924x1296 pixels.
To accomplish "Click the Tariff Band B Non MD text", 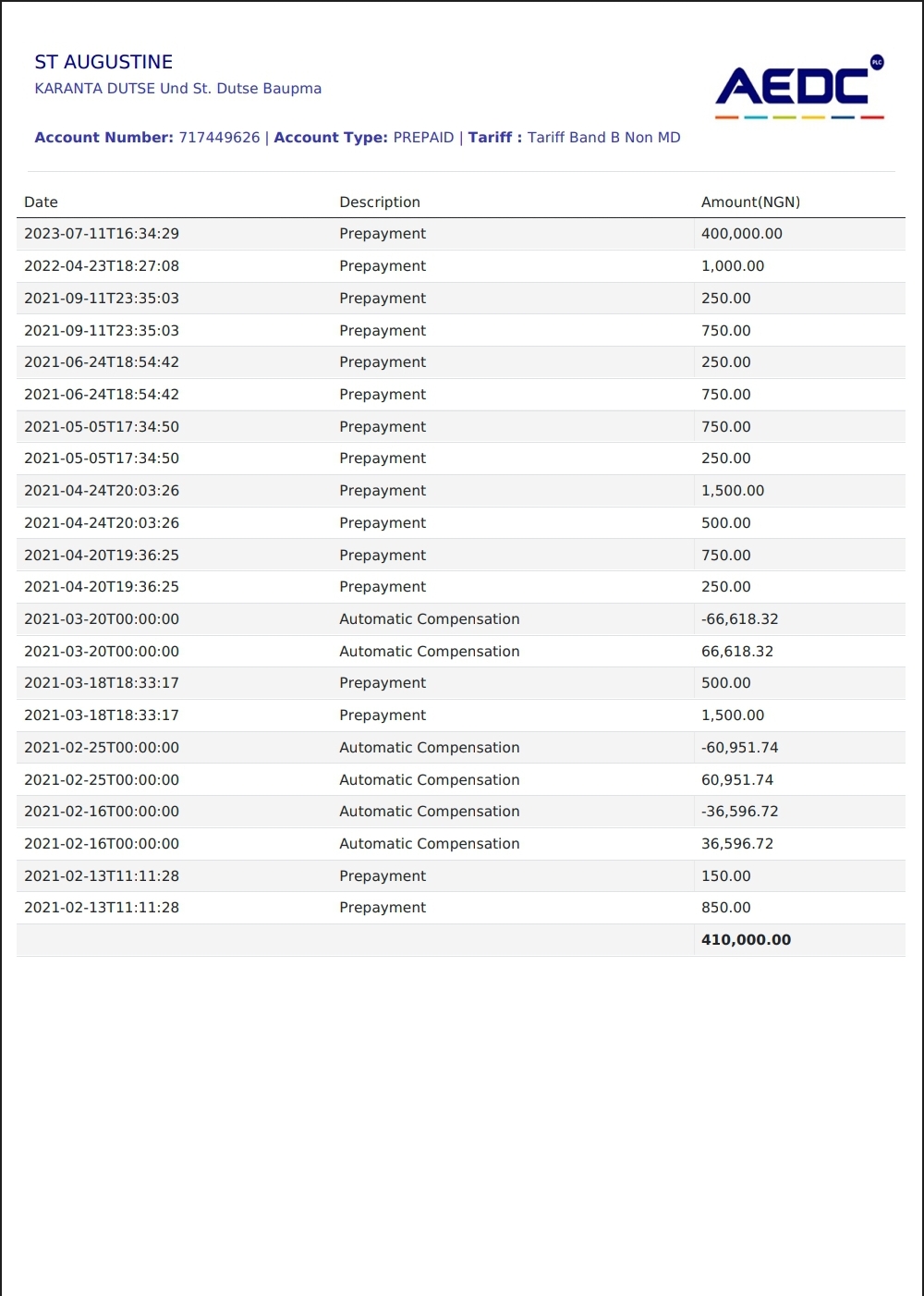I will 603,138.
